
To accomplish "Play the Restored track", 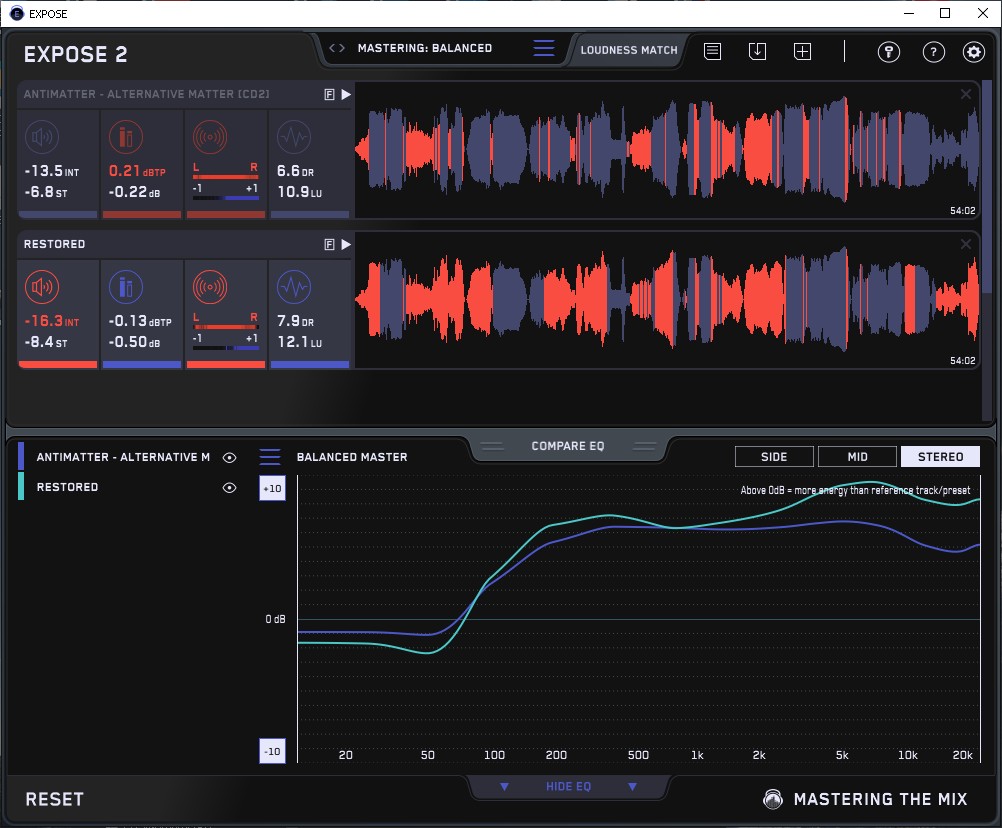I will coord(346,244).
